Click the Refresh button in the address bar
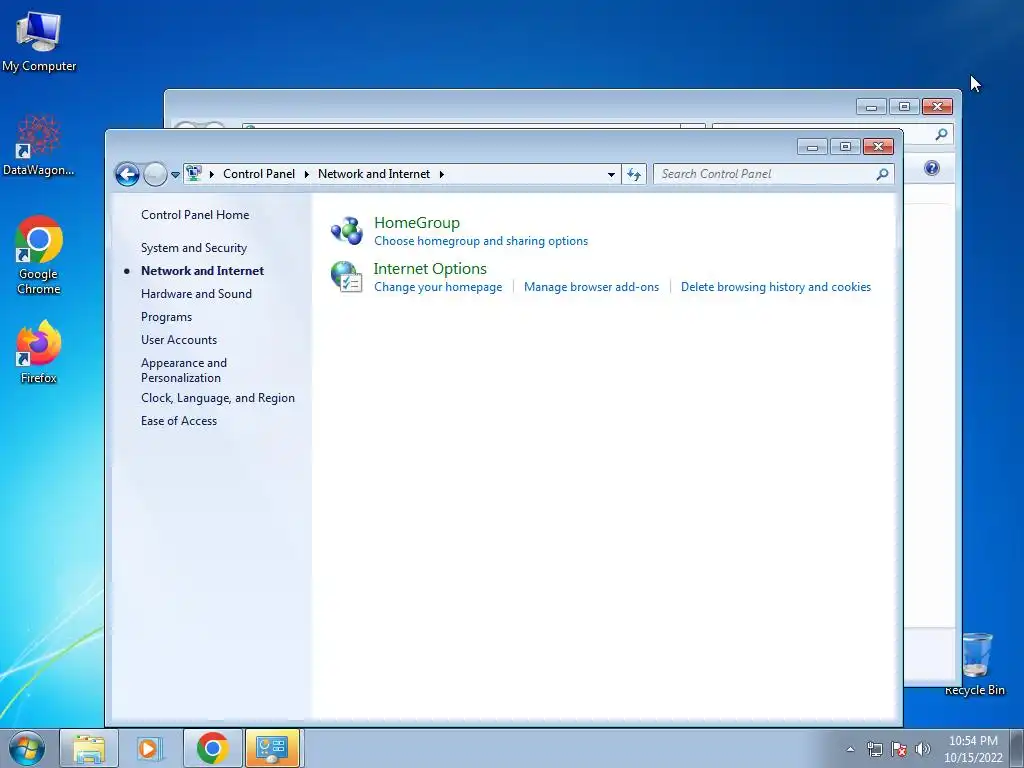This screenshot has height=768, width=1024. (633, 174)
